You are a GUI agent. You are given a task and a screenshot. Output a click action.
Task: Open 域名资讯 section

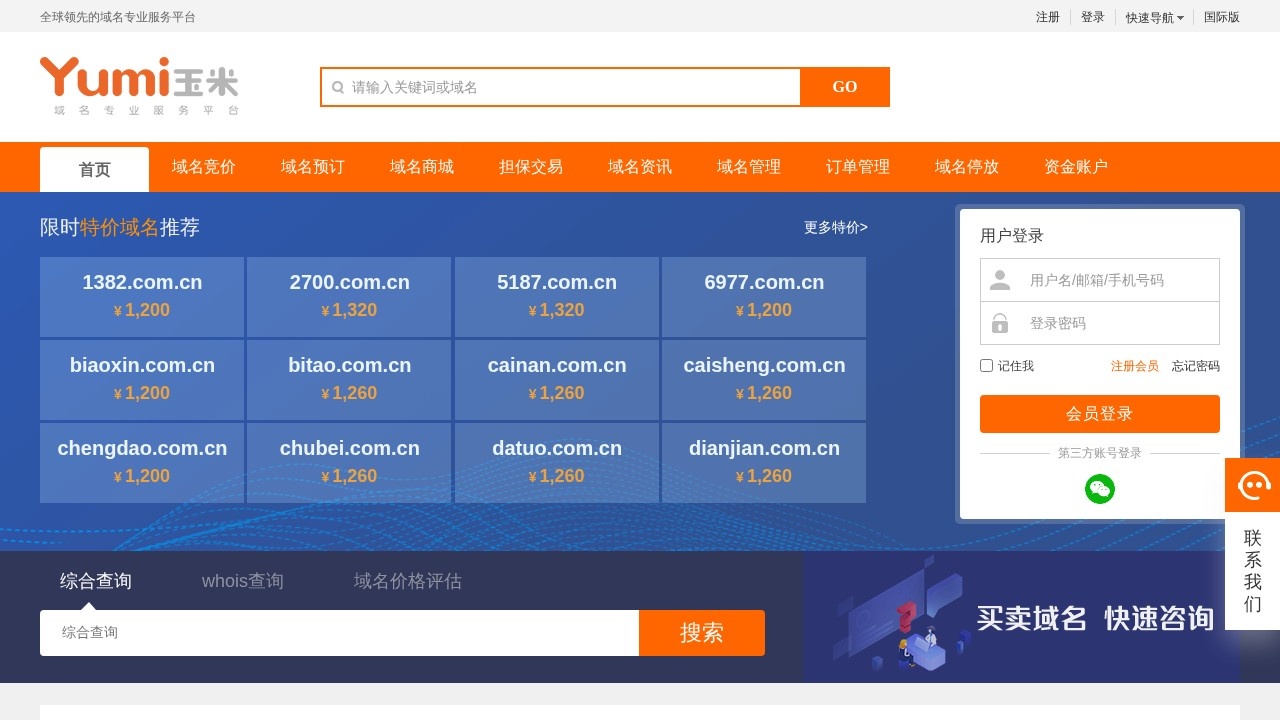coord(640,167)
